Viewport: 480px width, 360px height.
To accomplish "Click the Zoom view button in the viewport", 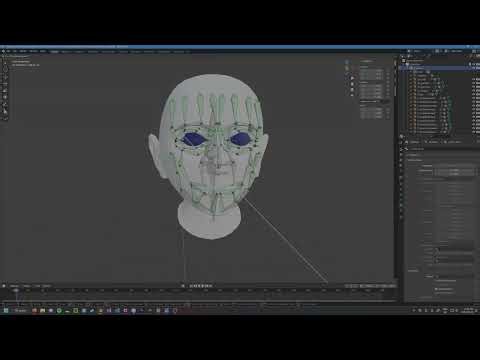I will coord(352,78).
